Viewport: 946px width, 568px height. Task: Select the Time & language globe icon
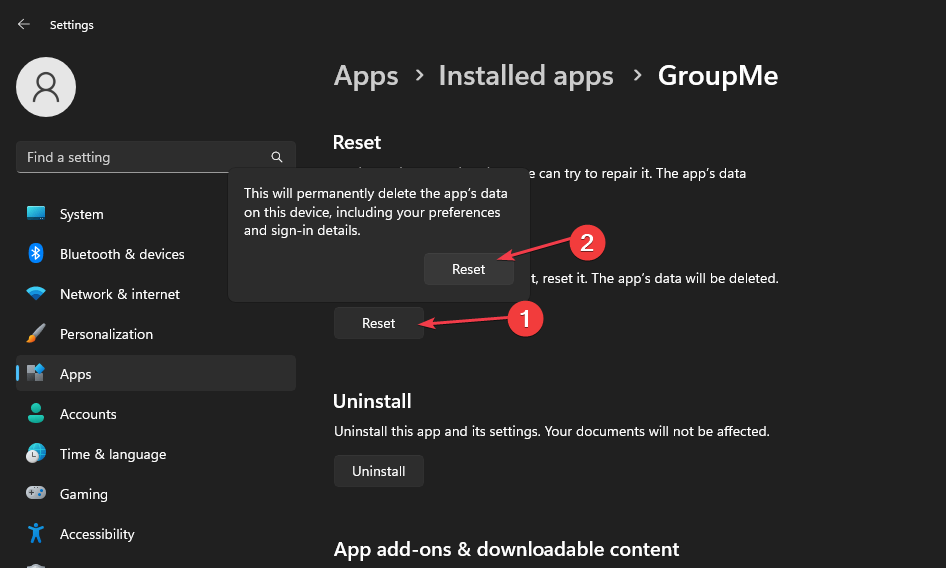tap(36, 453)
